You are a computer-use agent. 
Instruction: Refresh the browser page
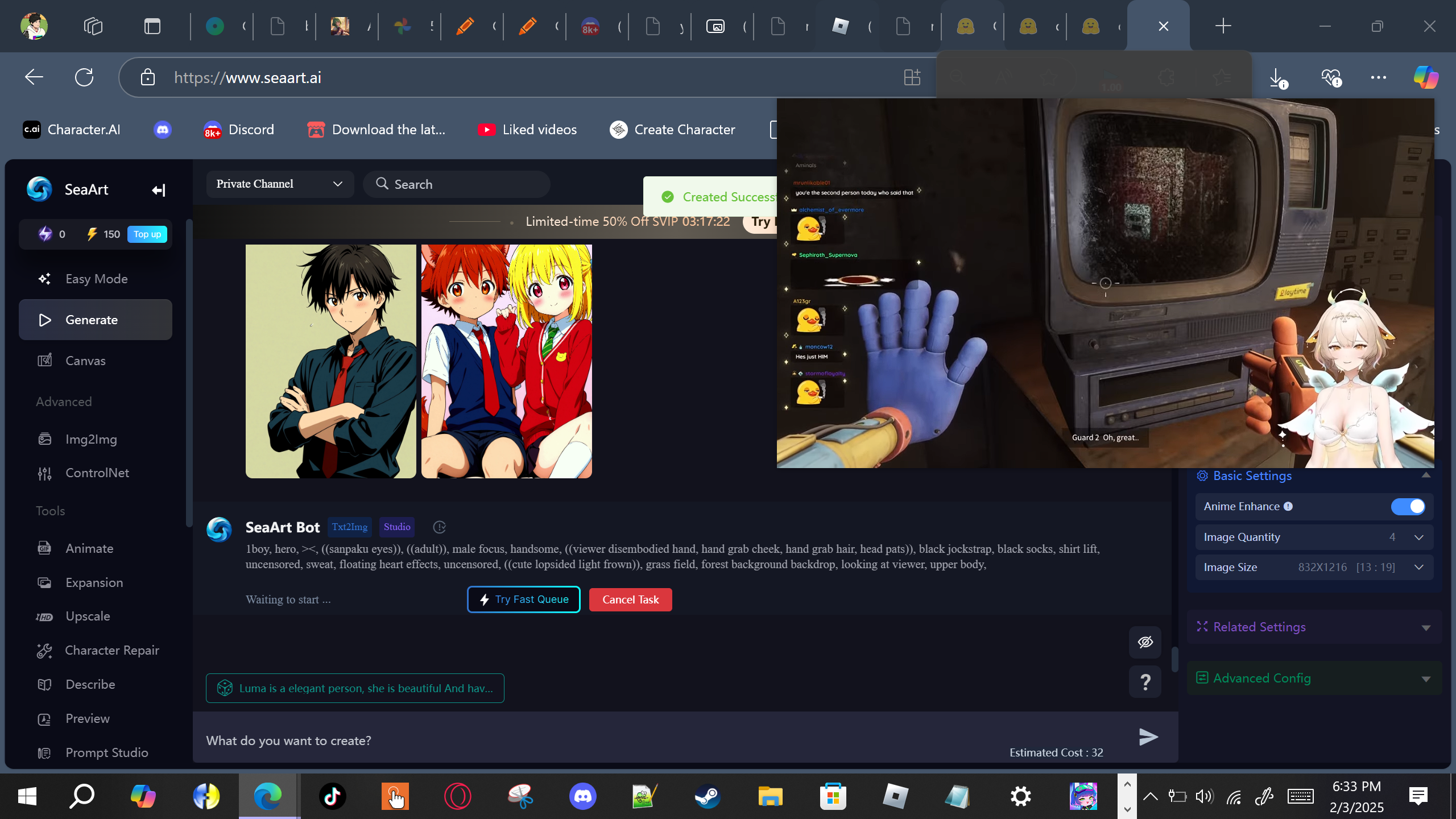coord(84,77)
